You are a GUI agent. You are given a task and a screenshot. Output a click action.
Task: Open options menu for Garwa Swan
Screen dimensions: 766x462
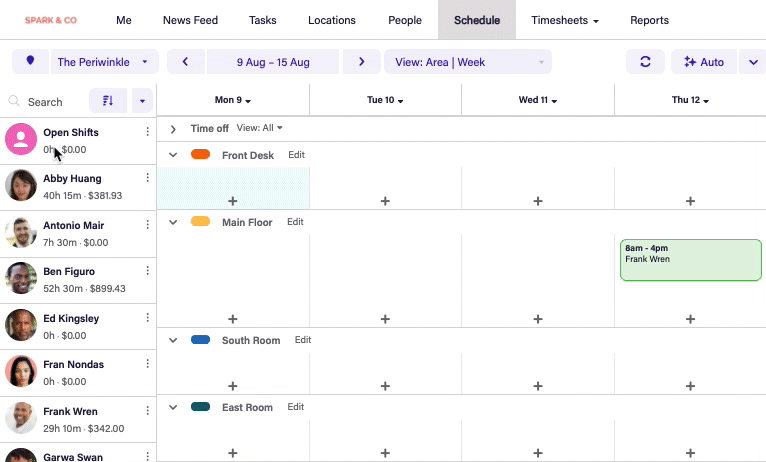[148, 457]
